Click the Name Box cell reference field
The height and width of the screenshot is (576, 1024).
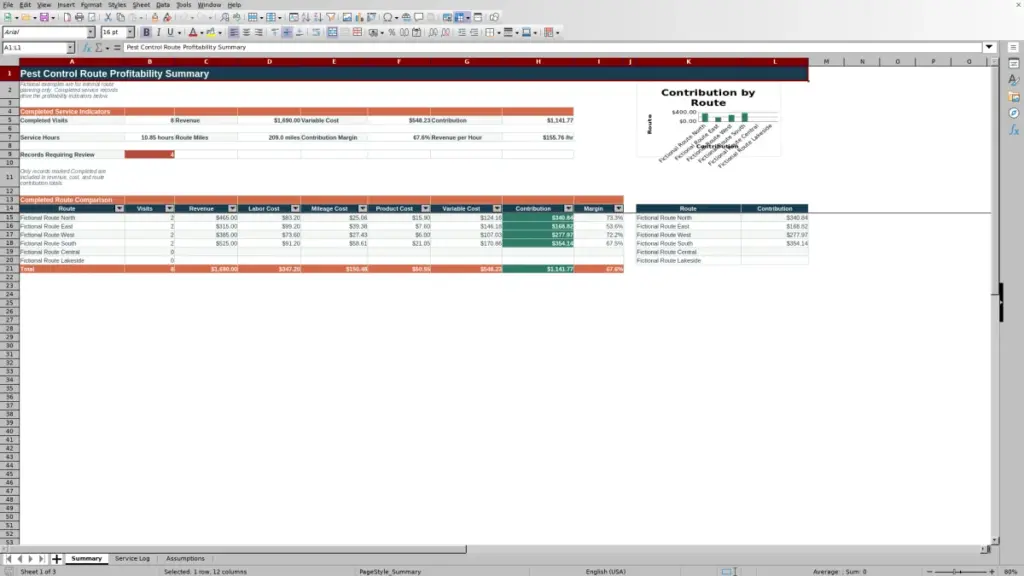[x=34, y=48]
